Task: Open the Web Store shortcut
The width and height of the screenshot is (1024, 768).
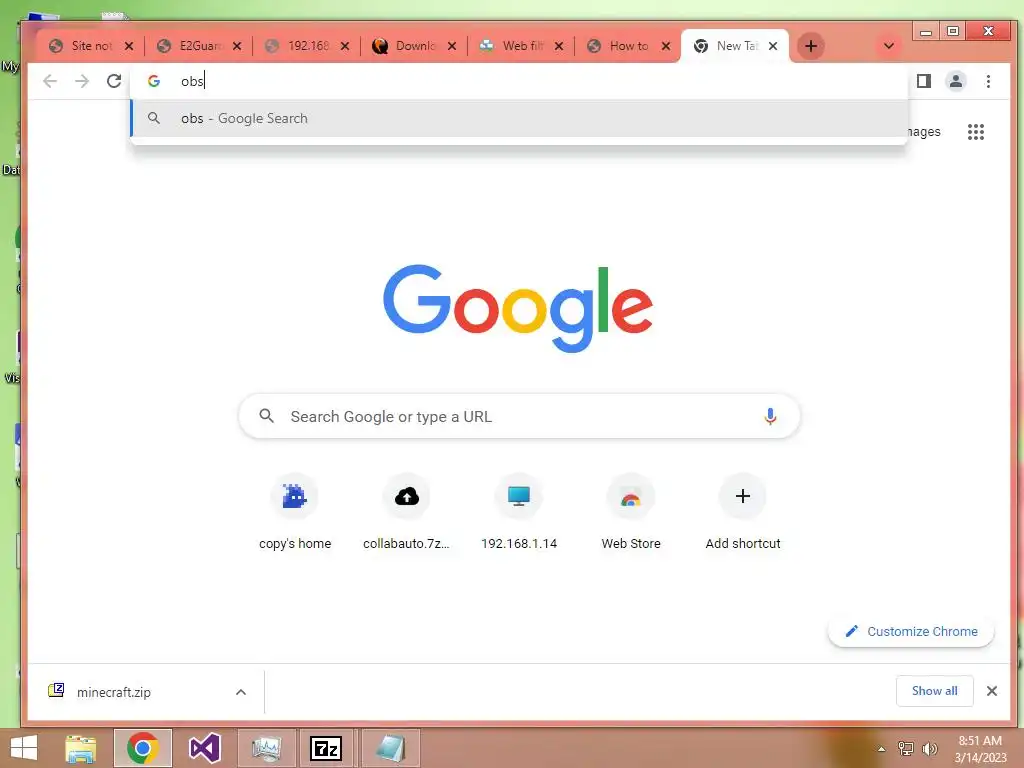Action: [x=631, y=514]
